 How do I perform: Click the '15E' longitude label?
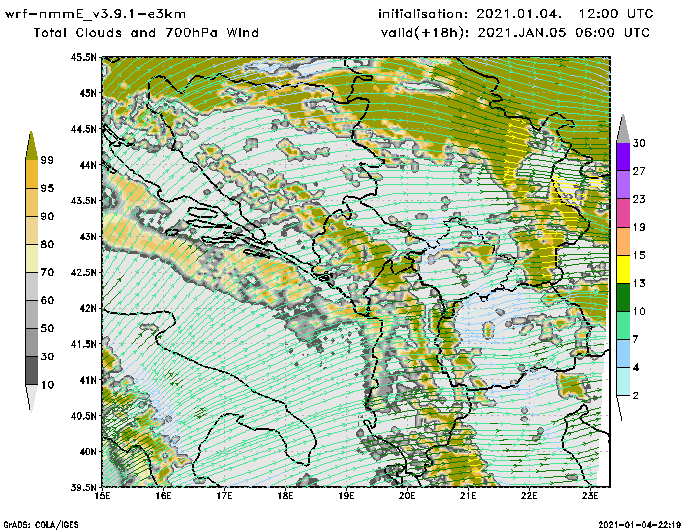[103, 496]
